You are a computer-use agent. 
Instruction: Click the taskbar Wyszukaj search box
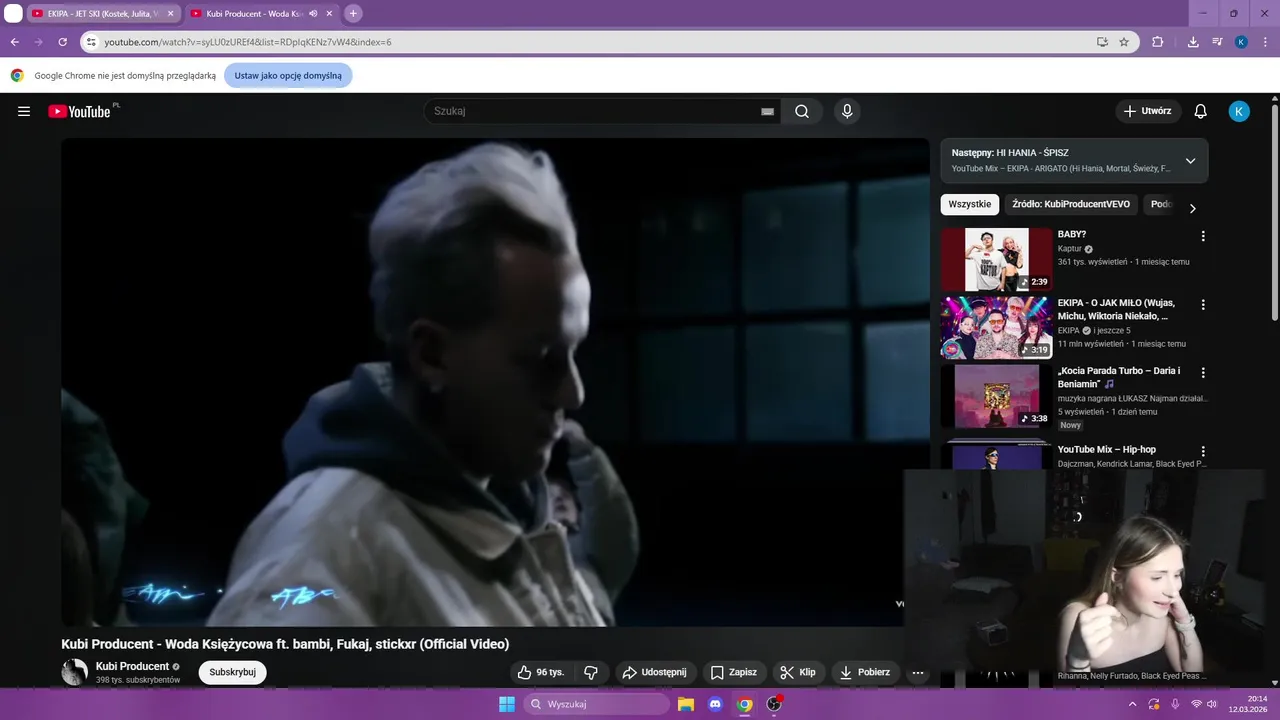[596, 704]
